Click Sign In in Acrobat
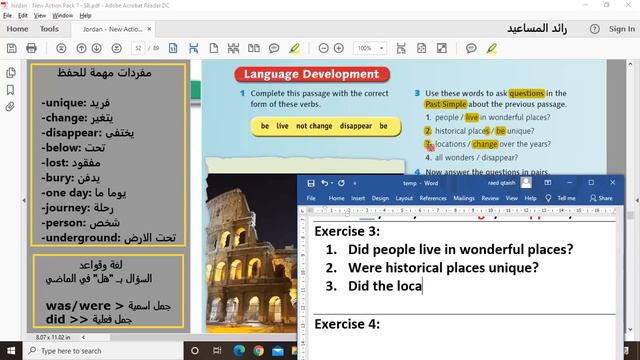The width and height of the screenshot is (640, 360). pos(622,29)
